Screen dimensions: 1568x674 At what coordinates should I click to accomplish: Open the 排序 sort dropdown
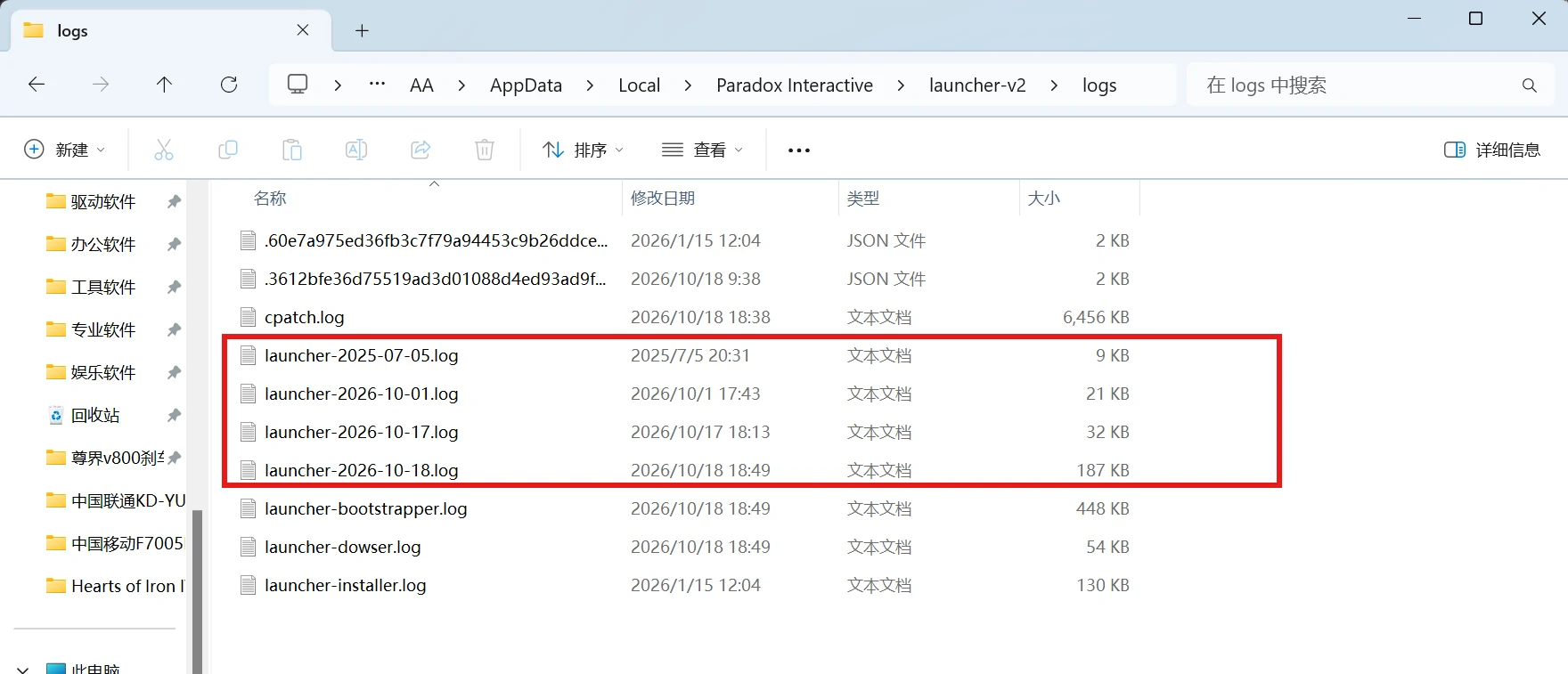[584, 150]
